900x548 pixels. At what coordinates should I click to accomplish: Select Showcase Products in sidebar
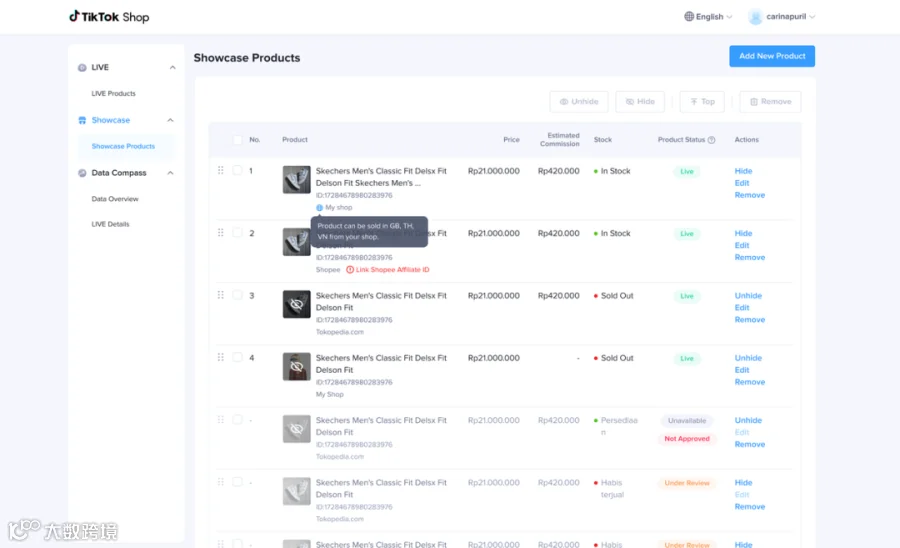pos(123,146)
